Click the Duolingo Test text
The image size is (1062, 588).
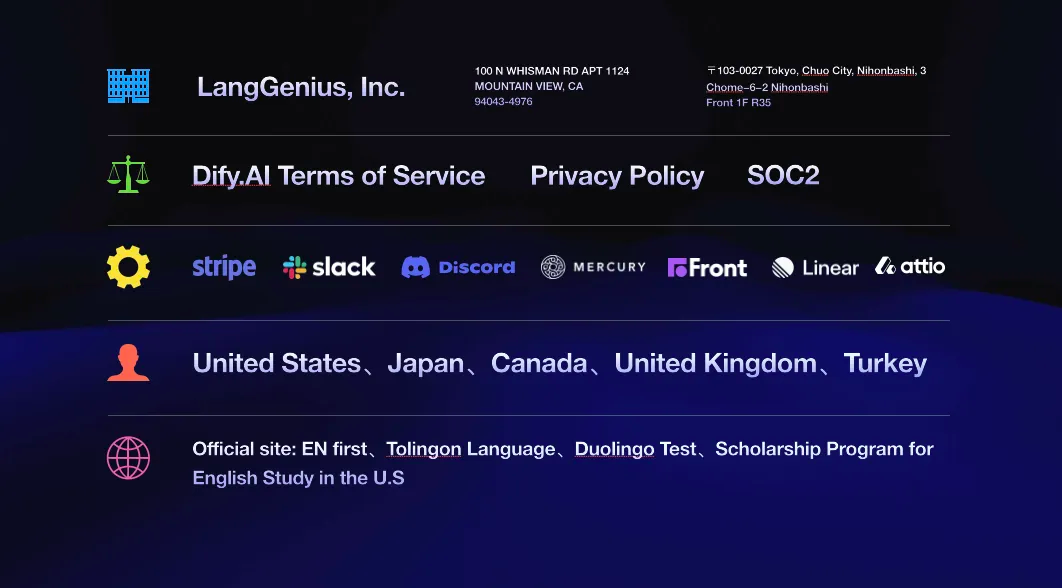click(635, 450)
